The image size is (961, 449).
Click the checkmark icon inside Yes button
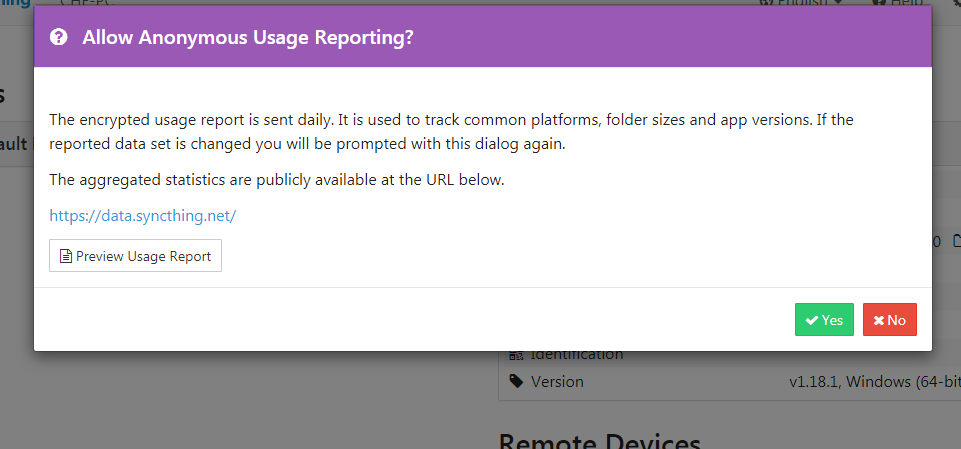coord(812,320)
